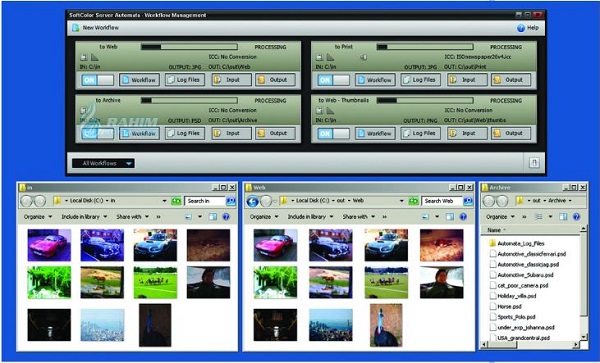The width and height of the screenshot is (600, 363).
Task: Click the progress bar of 'to Web' workflow
Action: (189, 47)
